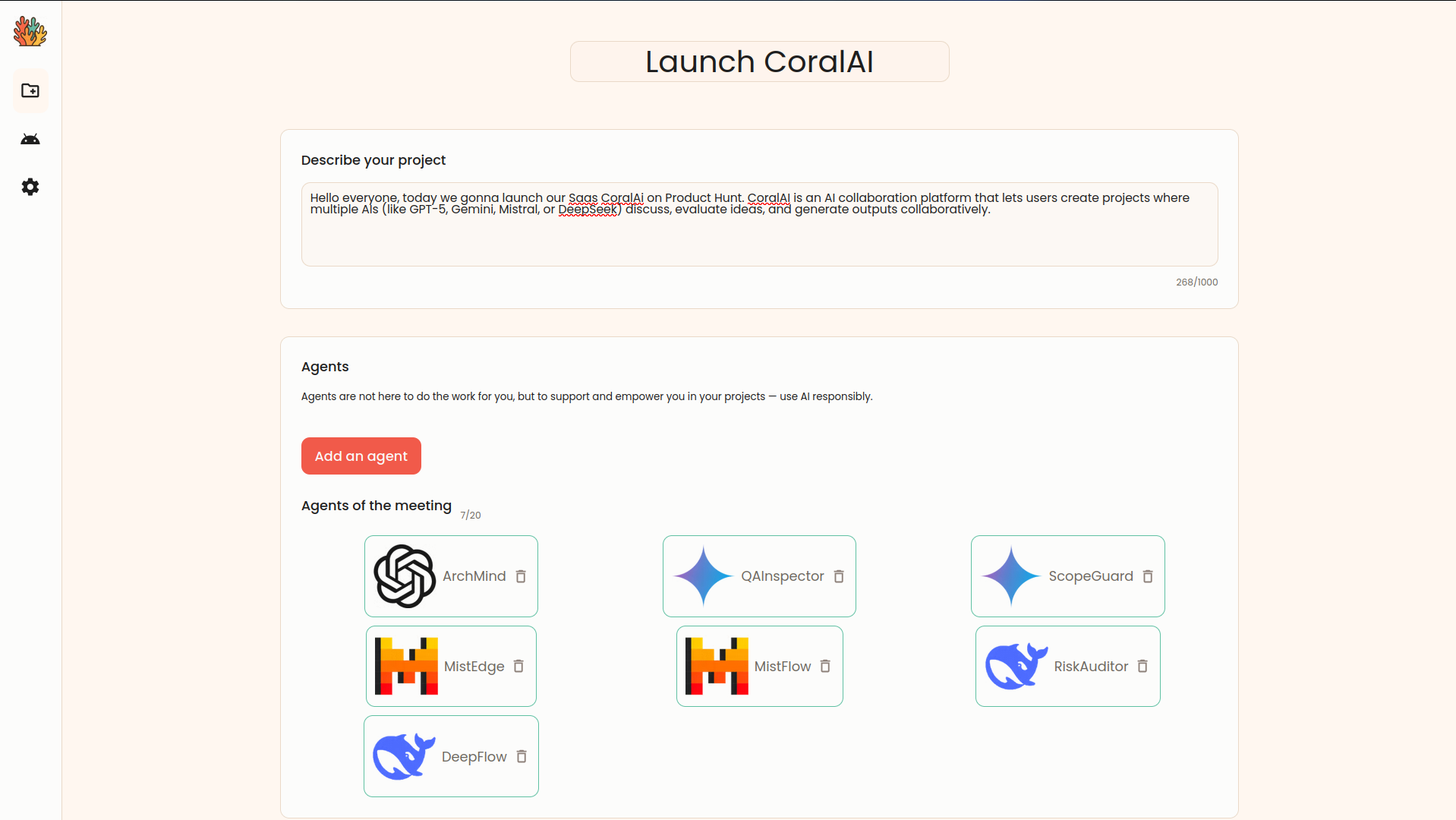
Task: Open settings gear in sidebar
Action: point(30,187)
